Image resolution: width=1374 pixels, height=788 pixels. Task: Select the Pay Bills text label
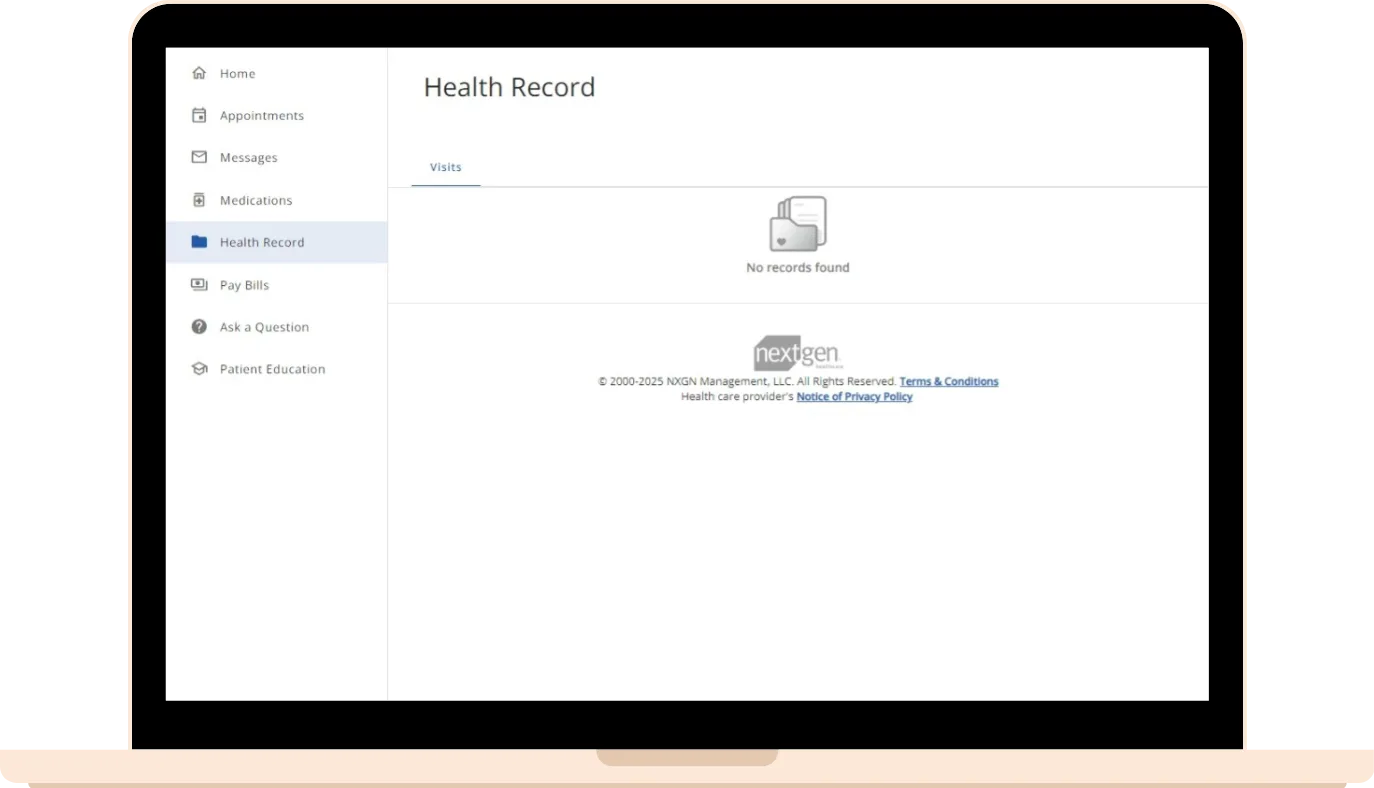[244, 286]
